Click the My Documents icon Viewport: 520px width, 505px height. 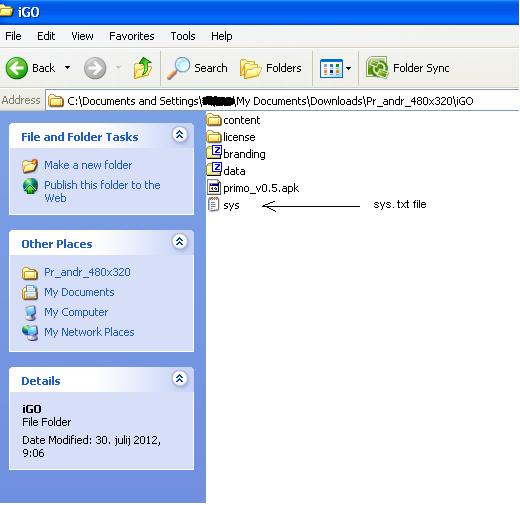[x=30, y=293]
